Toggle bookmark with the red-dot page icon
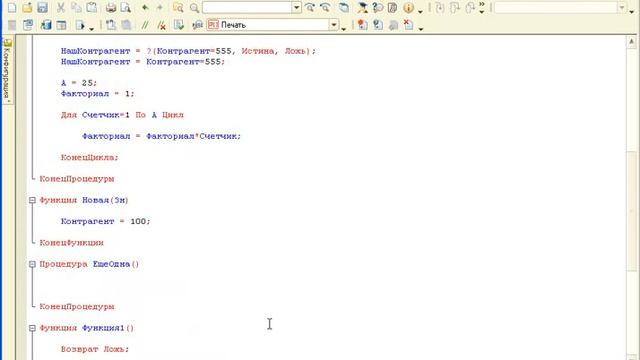The height and width of the screenshot is (360, 640). point(362,25)
